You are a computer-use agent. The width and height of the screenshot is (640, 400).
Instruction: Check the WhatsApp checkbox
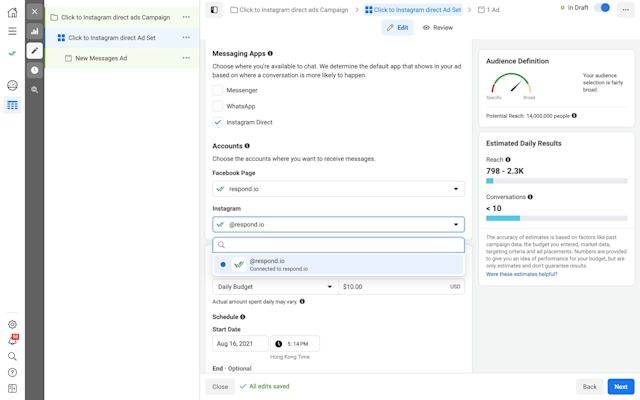[x=218, y=106]
